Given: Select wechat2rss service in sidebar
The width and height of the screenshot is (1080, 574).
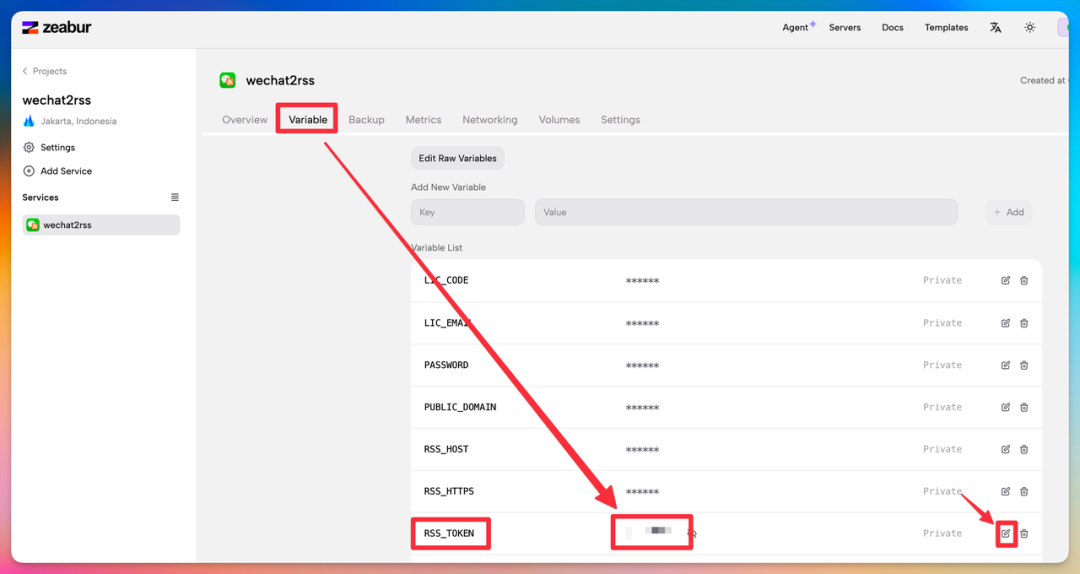Looking at the screenshot, I should pyautogui.click(x=101, y=225).
